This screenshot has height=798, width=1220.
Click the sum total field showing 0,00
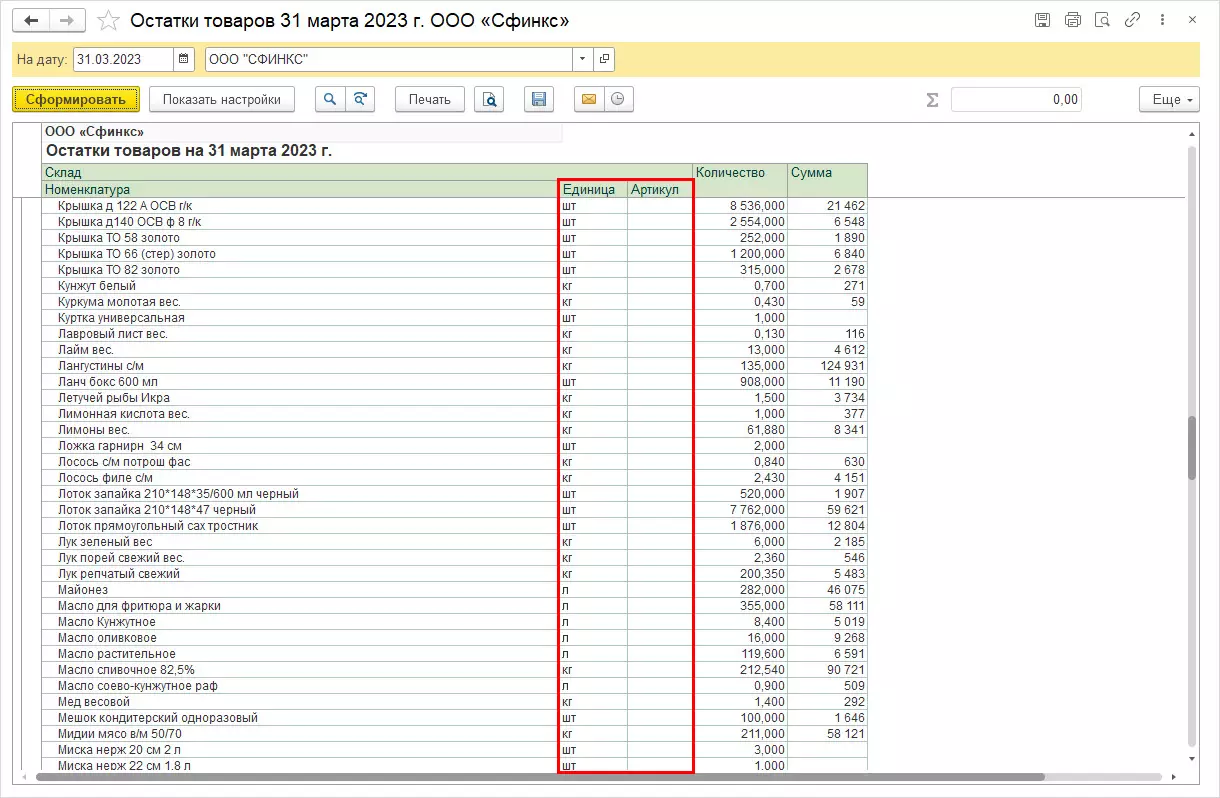point(1015,99)
